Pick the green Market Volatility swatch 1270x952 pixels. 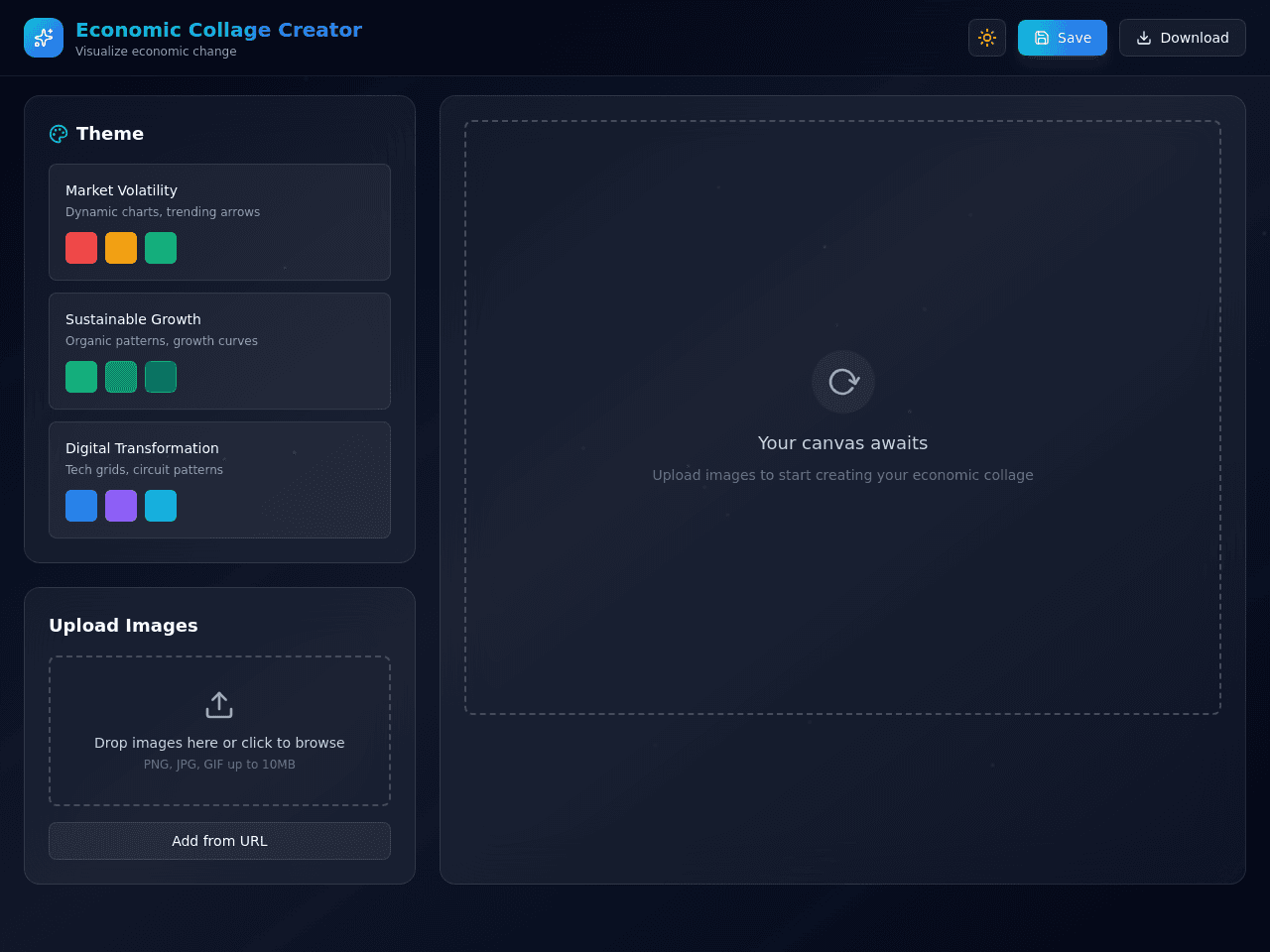(161, 248)
